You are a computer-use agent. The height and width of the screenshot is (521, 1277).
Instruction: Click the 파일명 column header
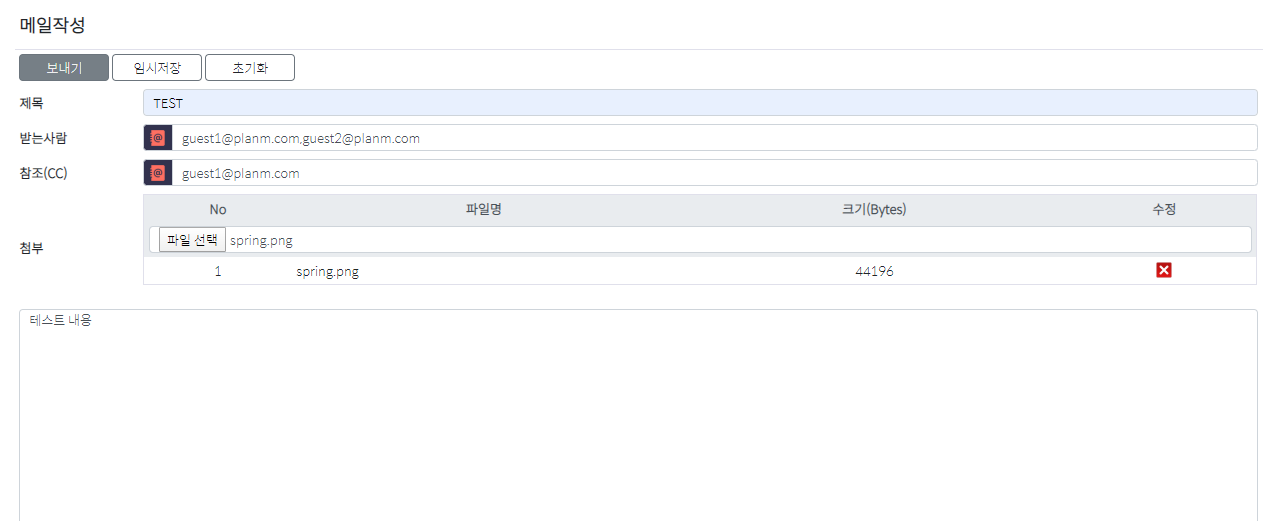pyautogui.click(x=483, y=209)
